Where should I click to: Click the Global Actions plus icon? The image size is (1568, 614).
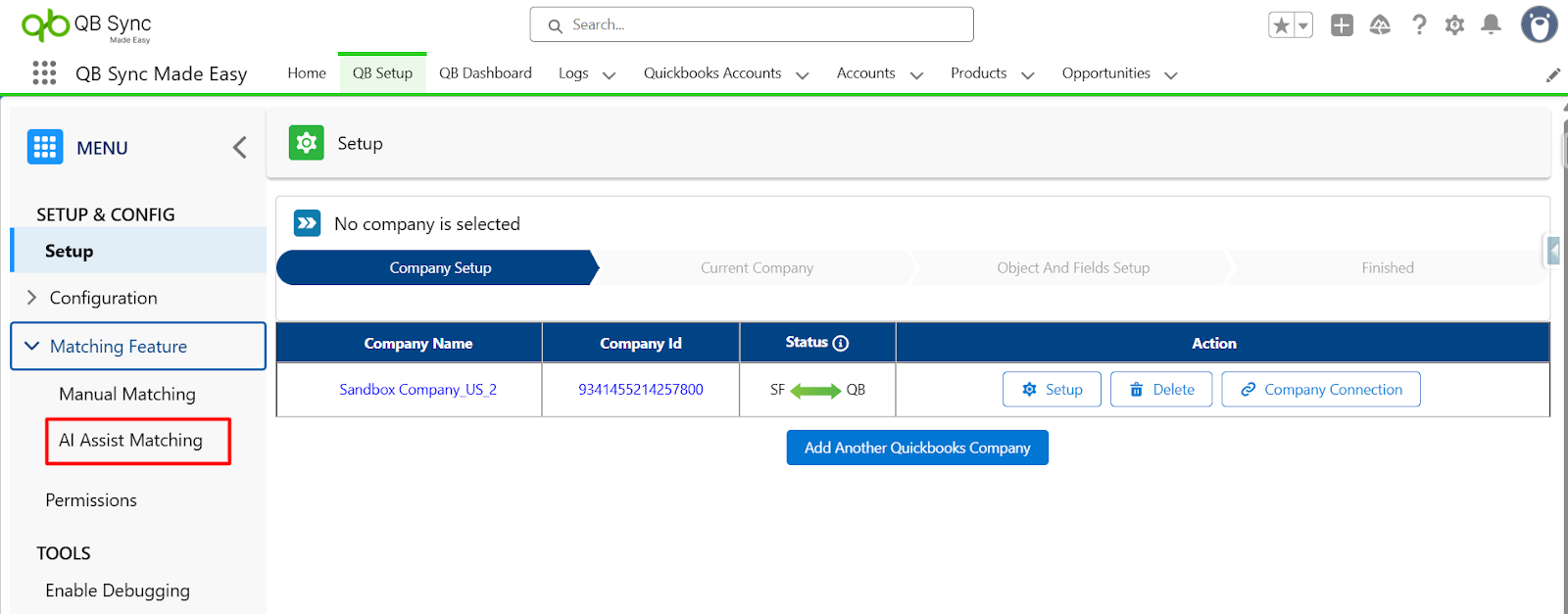(1342, 25)
